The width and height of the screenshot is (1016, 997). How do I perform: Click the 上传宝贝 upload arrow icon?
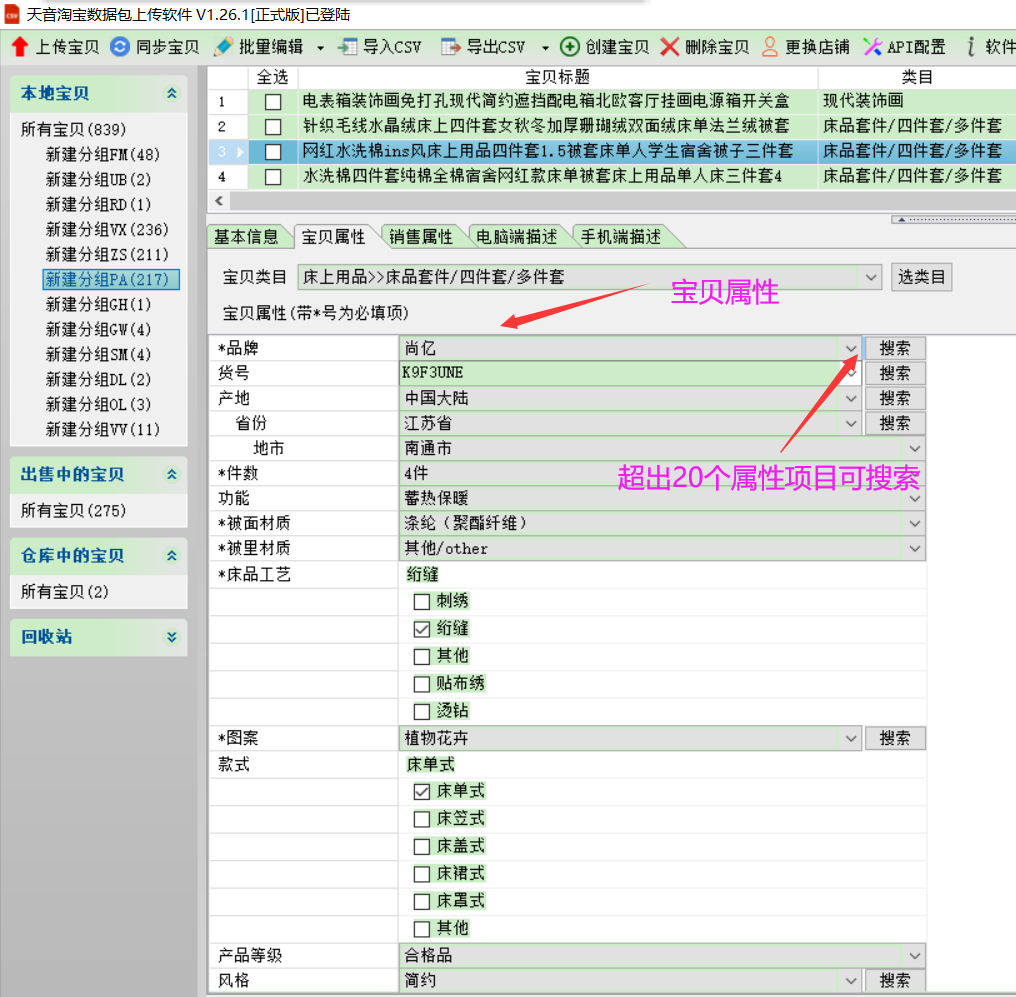pyautogui.click(x=19, y=47)
